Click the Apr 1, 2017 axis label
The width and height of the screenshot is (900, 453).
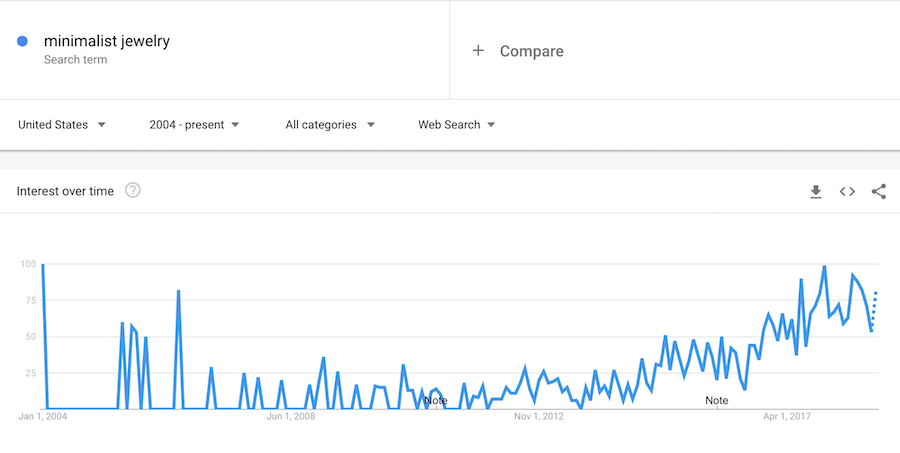pyautogui.click(x=787, y=417)
